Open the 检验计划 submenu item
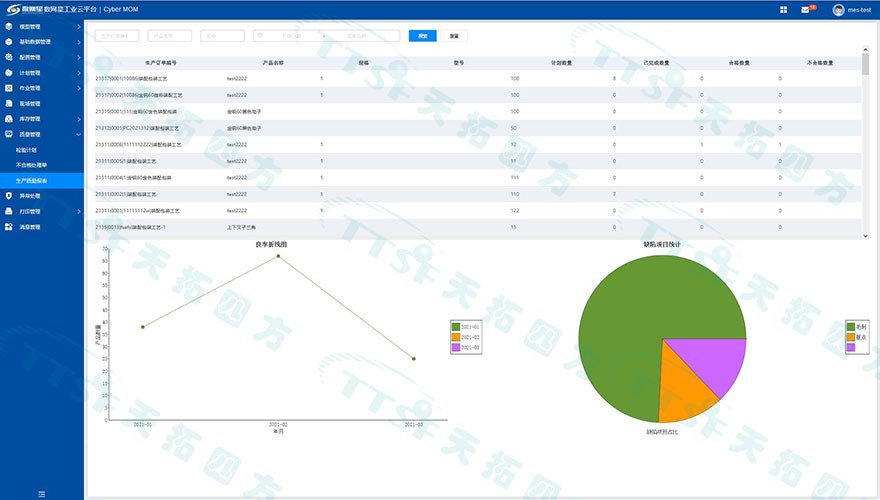This screenshot has width=880, height=500. coord(28,150)
